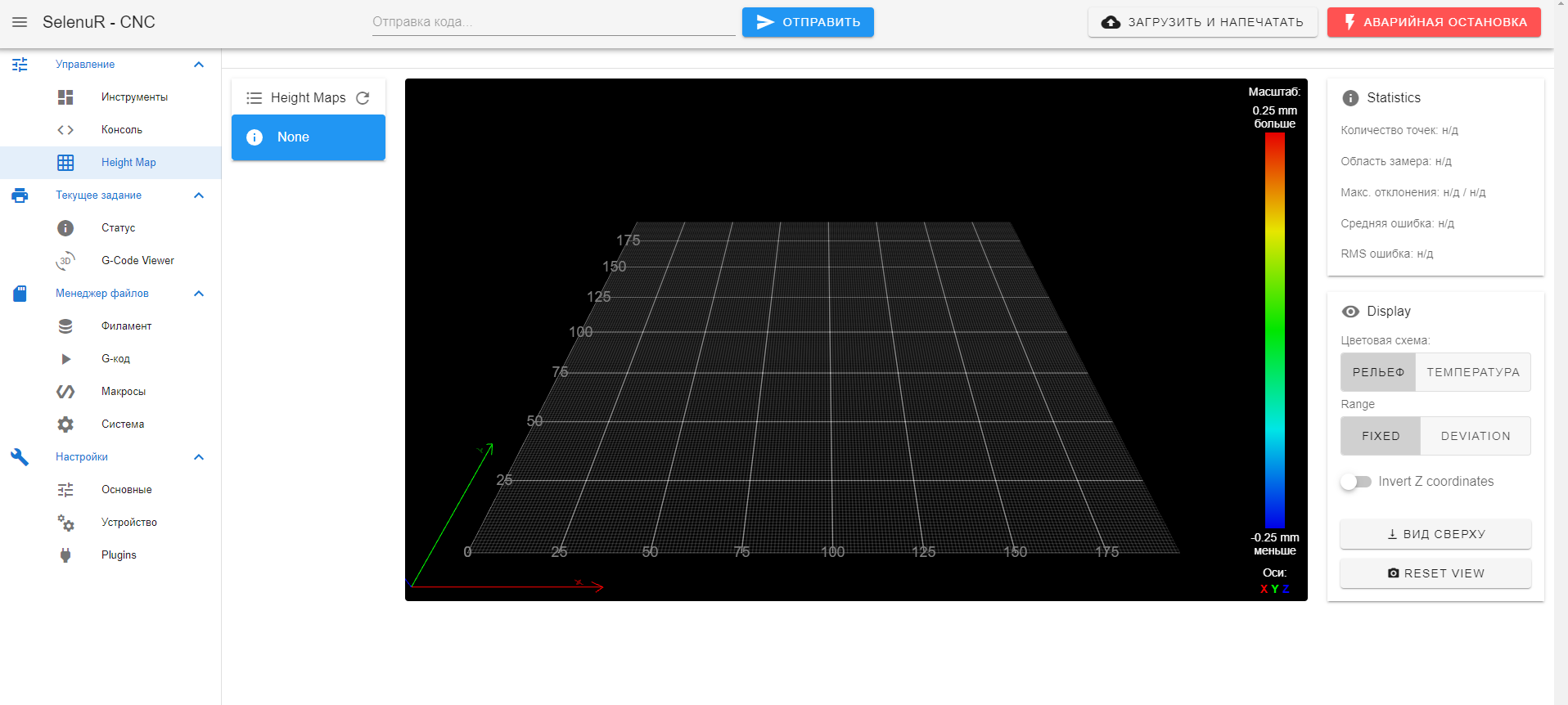Focus the Отправка кода input field
The height and width of the screenshot is (705, 1568).
[x=554, y=22]
